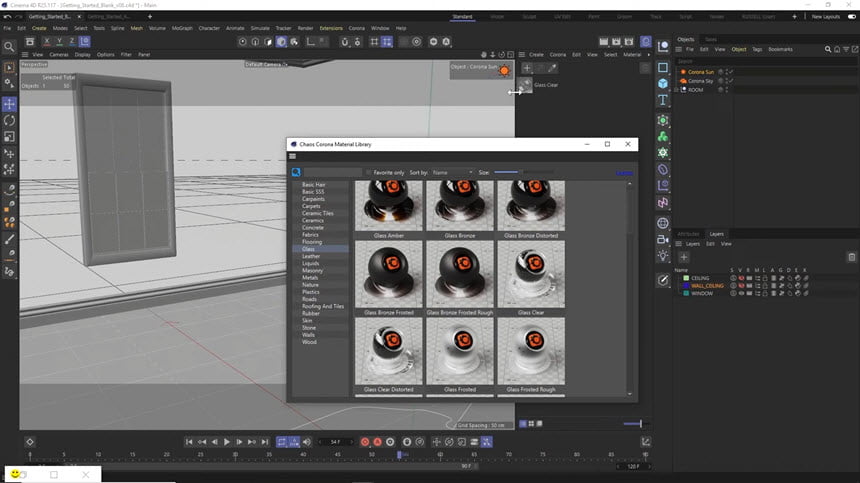The width and height of the screenshot is (860, 483).
Task: Enable Favorite only checkbox
Action: pos(369,172)
